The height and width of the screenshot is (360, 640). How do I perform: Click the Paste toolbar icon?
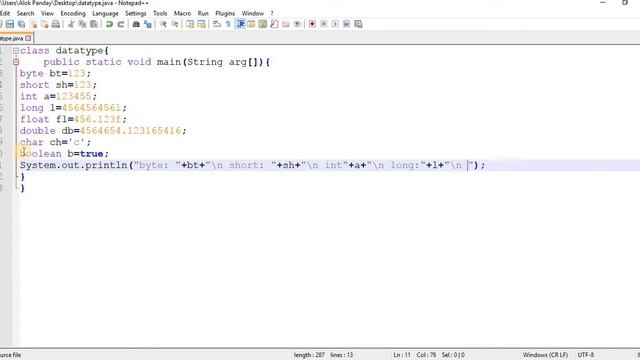coord(94,24)
